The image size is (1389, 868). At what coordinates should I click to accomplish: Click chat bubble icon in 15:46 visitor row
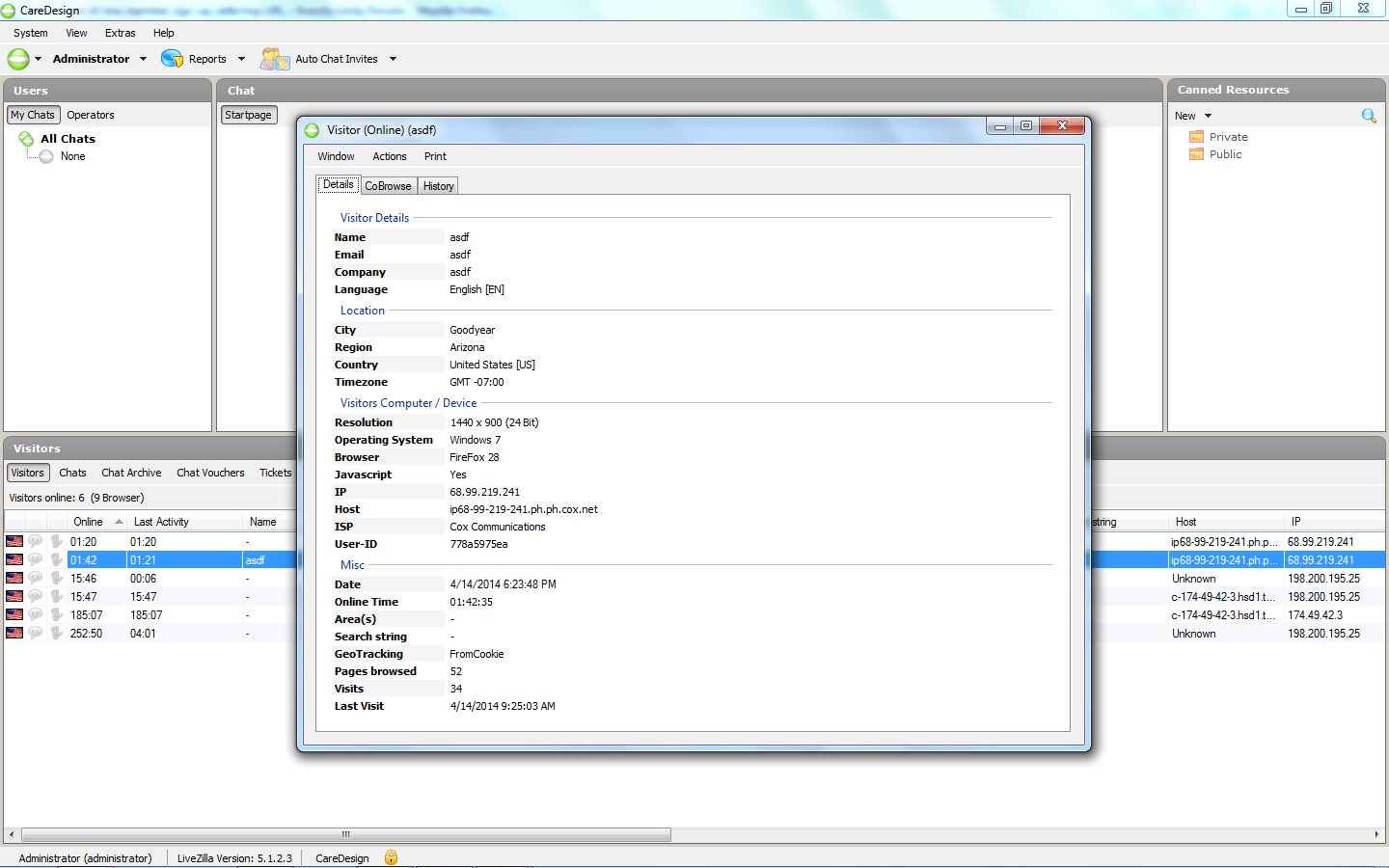pyautogui.click(x=36, y=579)
